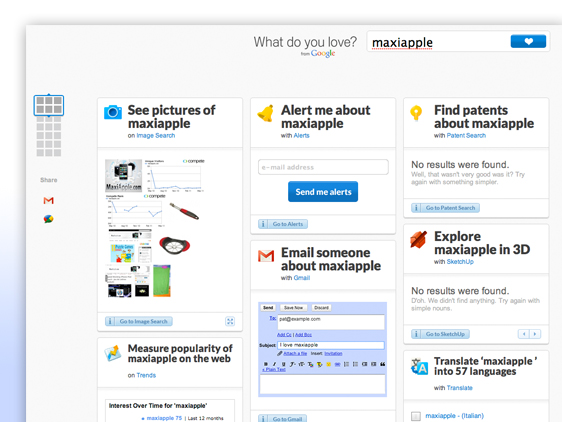The height and width of the screenshot is (422, 562).
Task: Click the camera icon for Image Search
Action: [113, 112]
